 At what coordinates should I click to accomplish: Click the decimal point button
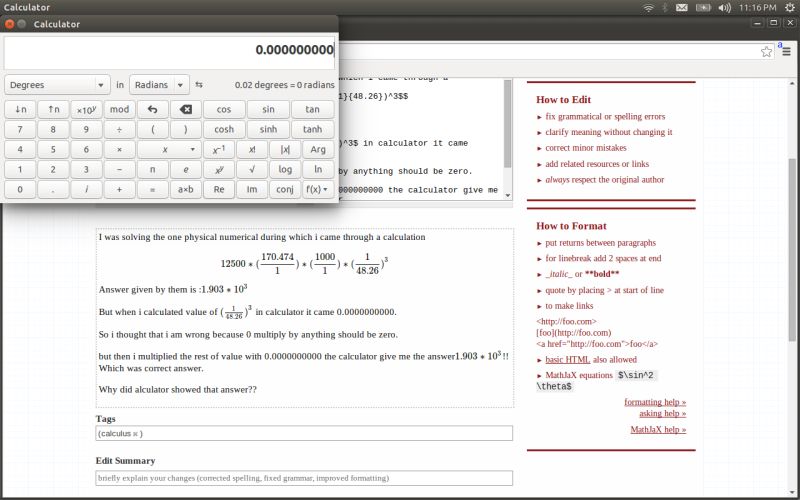coord(53,189)
